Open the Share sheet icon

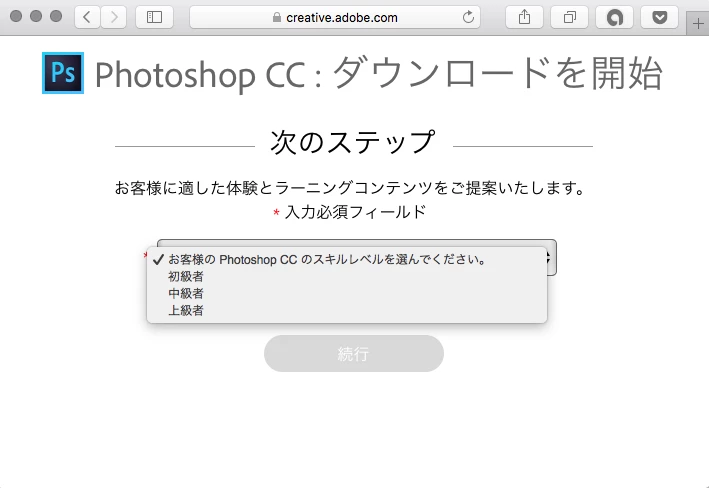[x=524, y=17]
